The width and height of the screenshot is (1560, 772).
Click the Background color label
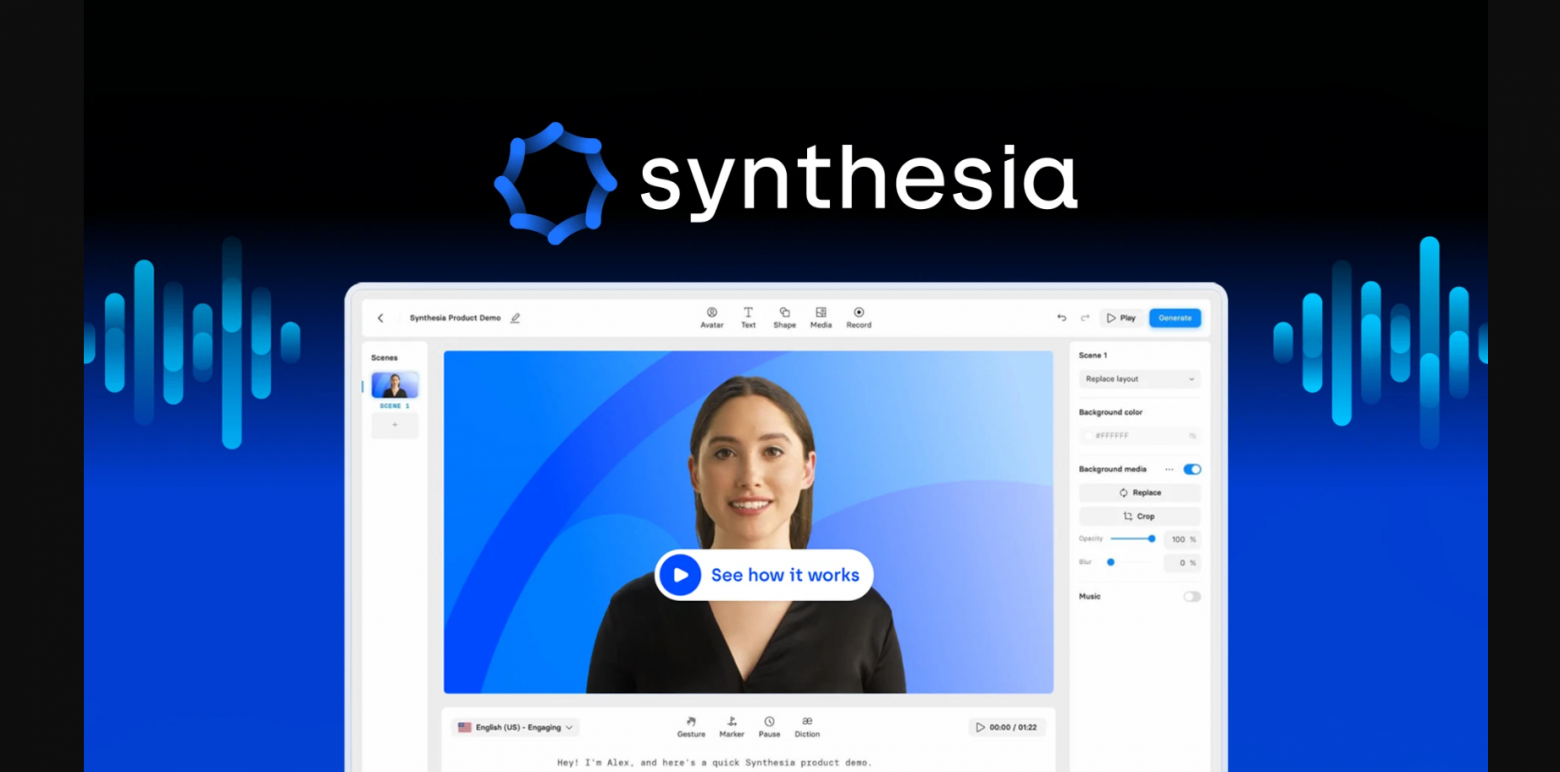click(1110, 412)
